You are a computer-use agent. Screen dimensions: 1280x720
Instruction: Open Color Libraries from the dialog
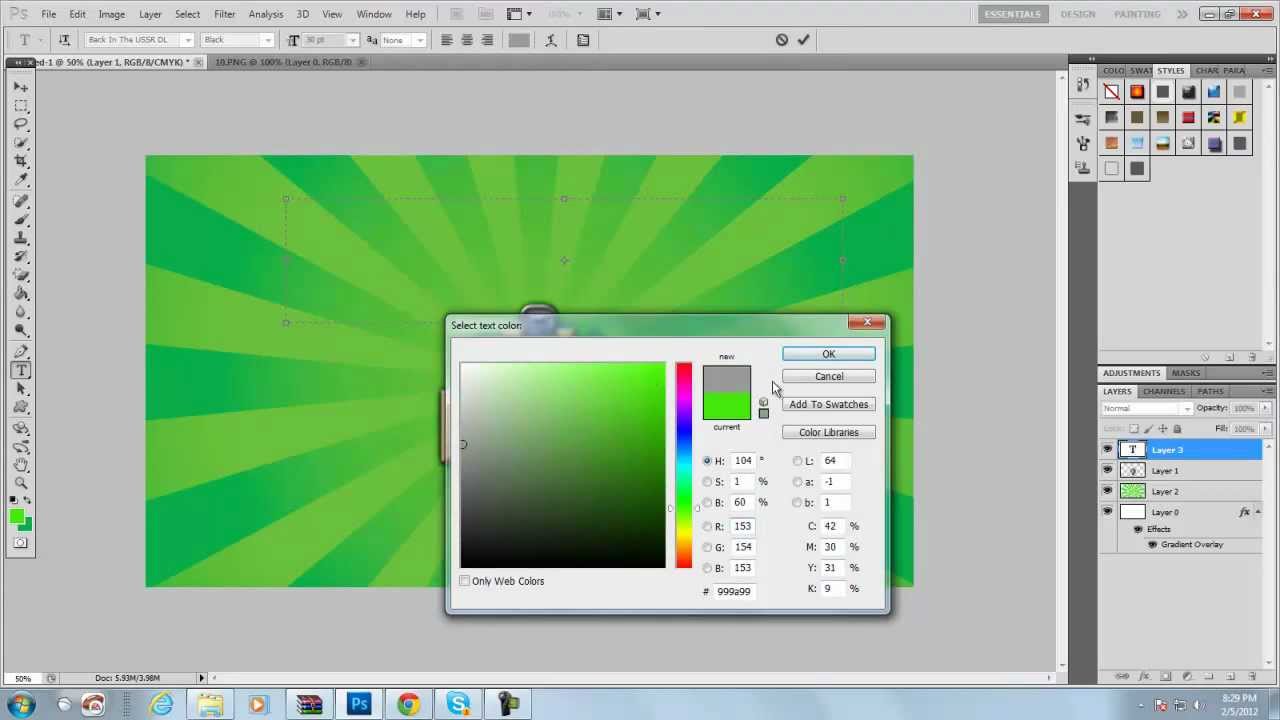829,432
